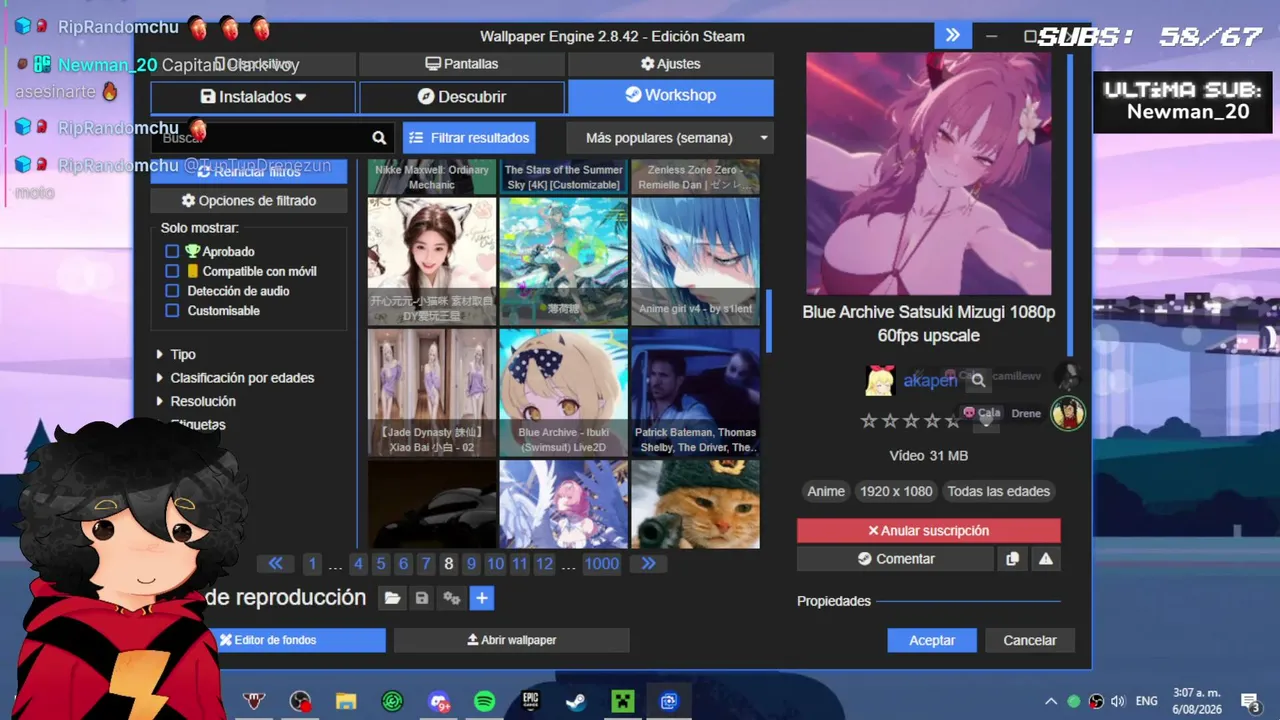Screen dimensions: 1280x720
Task: Click the copy icon beside Comentar
Action: [1013, 559]
